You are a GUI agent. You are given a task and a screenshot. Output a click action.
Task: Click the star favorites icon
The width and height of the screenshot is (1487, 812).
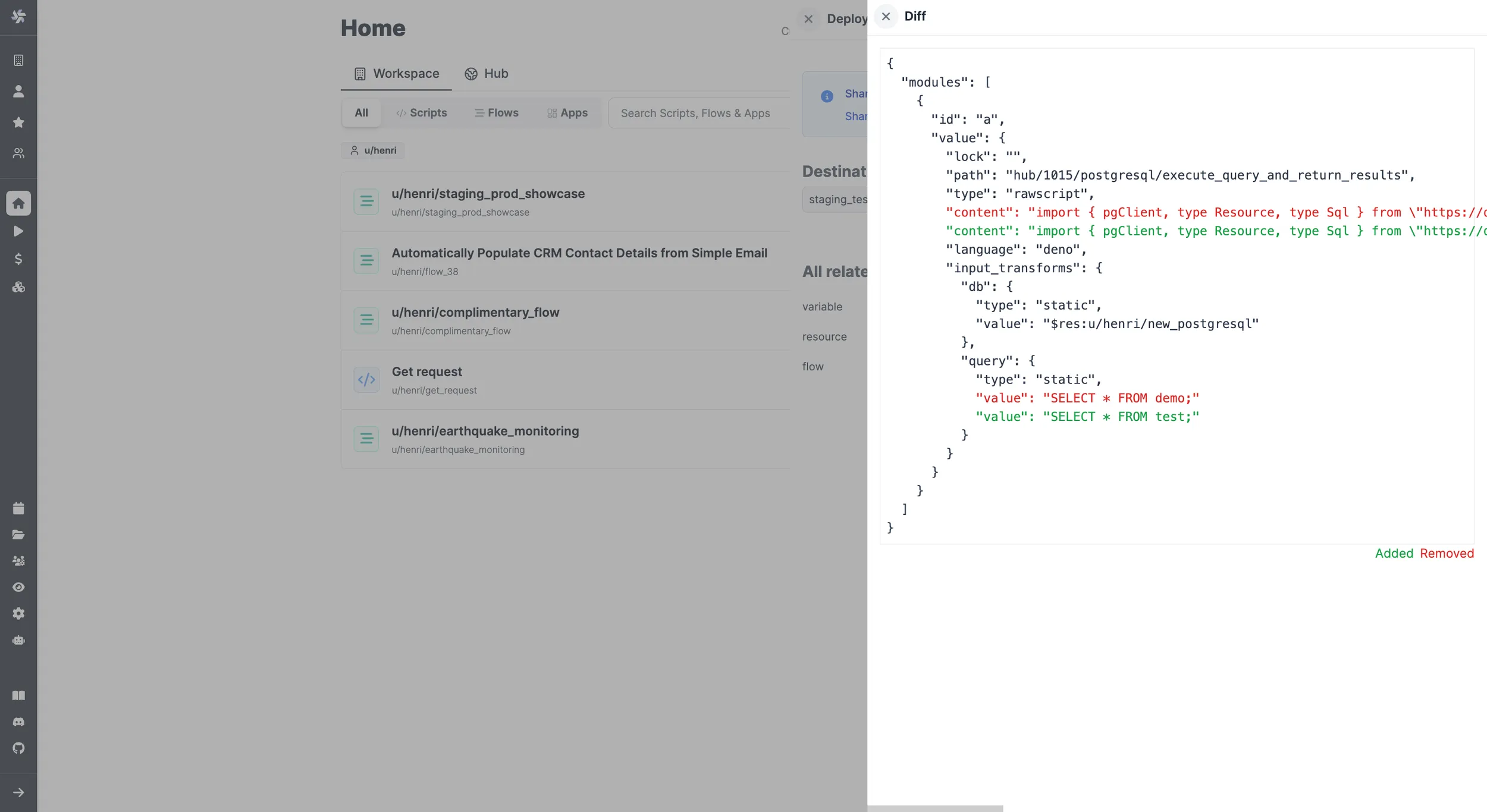pyautogui.click(x=18, y=122)
